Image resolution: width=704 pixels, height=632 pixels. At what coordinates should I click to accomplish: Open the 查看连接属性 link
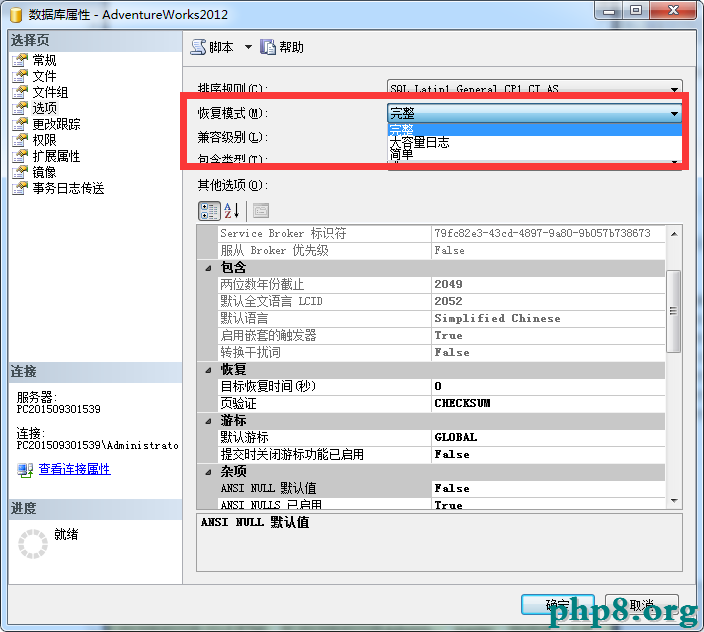(x=75, y=469)
